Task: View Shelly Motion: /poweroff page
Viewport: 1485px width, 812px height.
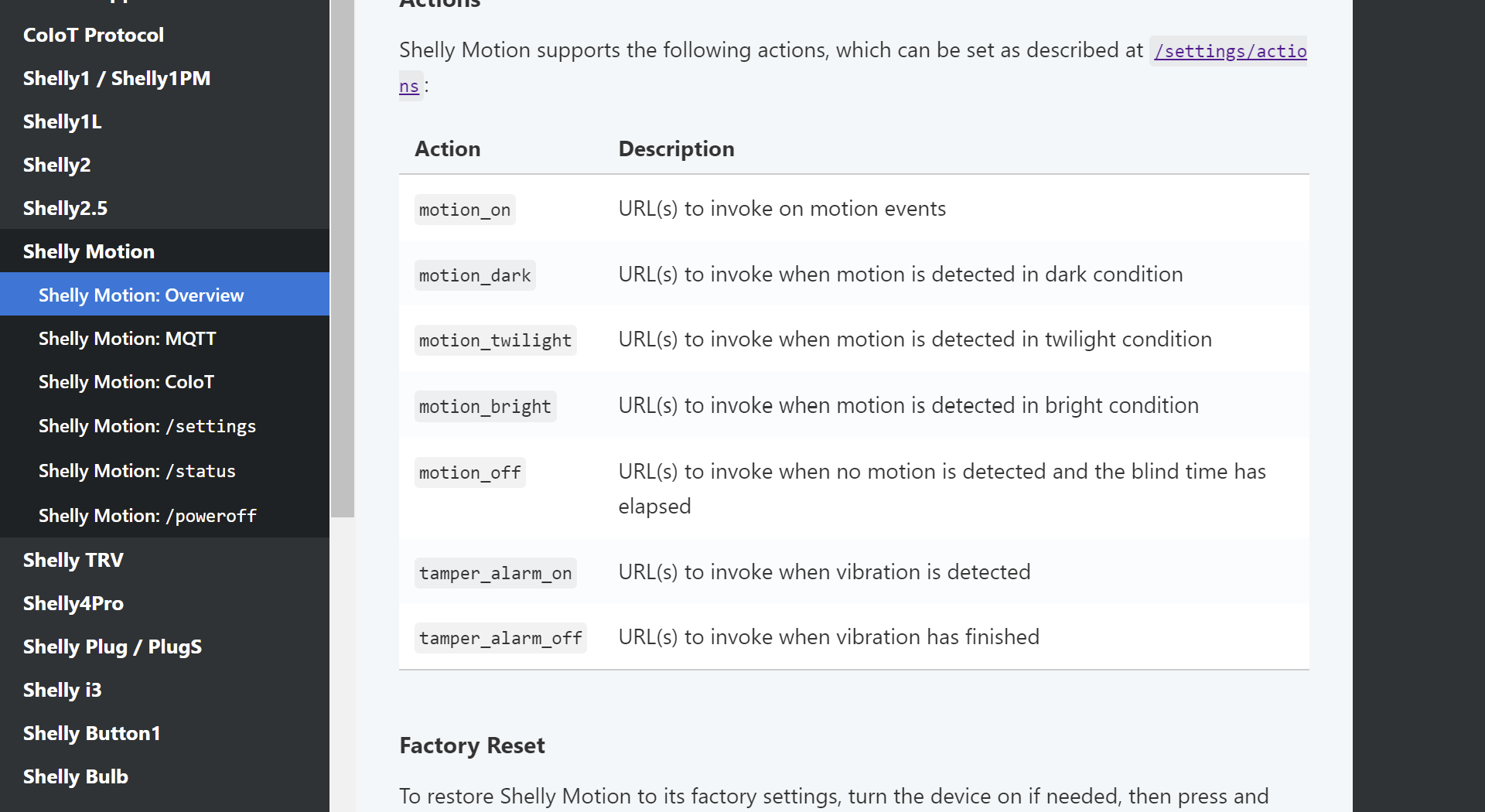Action: 148,516
